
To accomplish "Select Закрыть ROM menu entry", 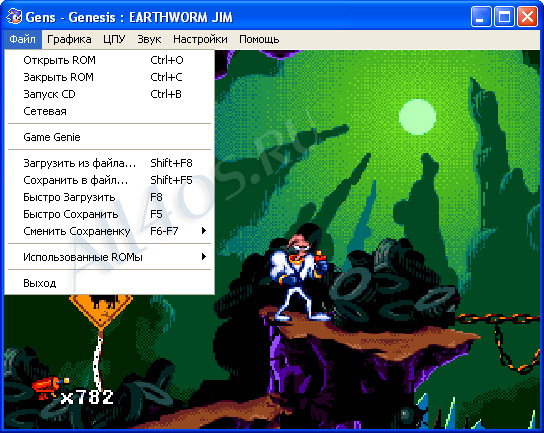I will point(109,77).
